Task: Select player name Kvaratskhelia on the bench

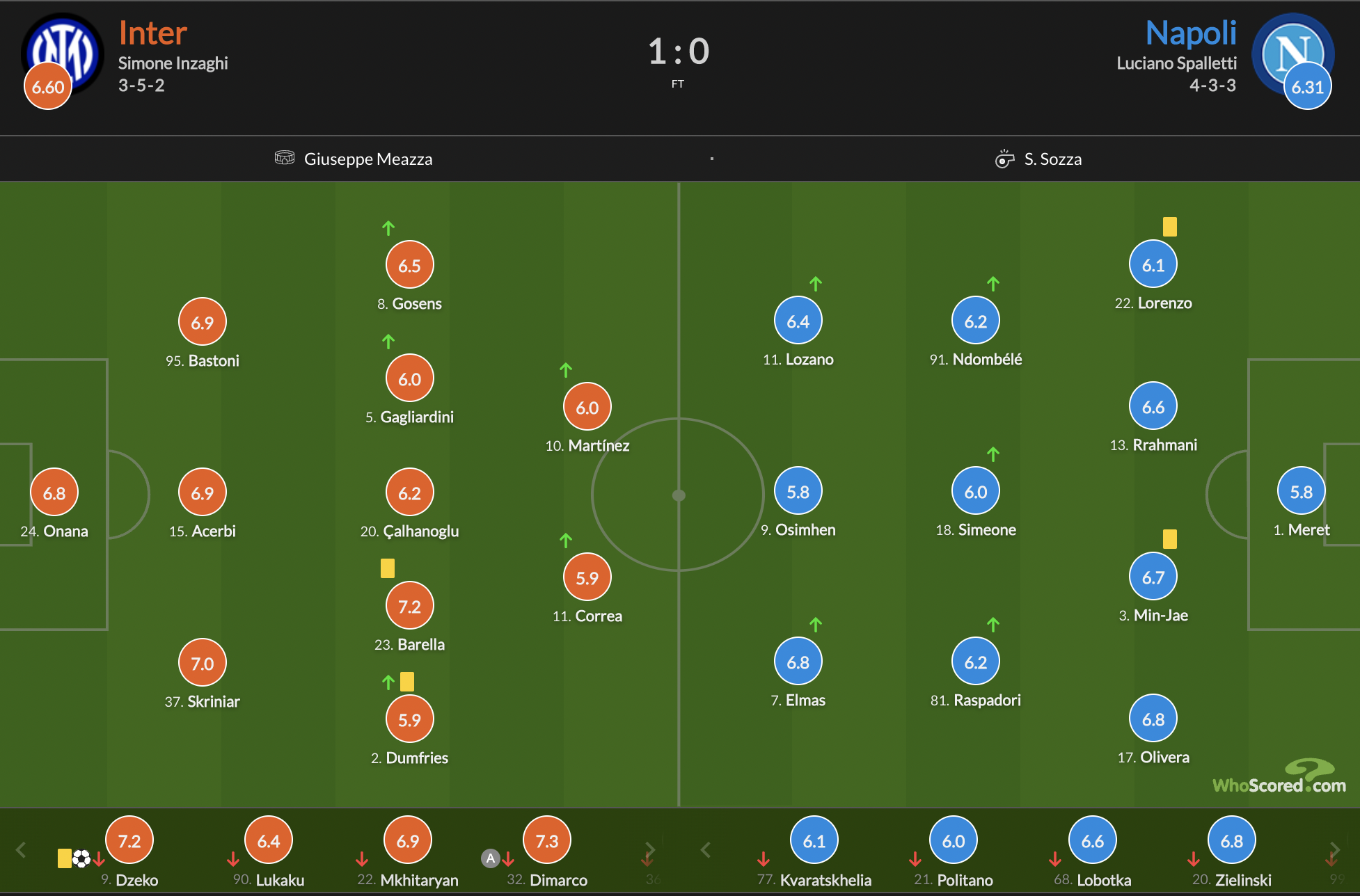Action: pyautogui.click(x=825, y=880)
